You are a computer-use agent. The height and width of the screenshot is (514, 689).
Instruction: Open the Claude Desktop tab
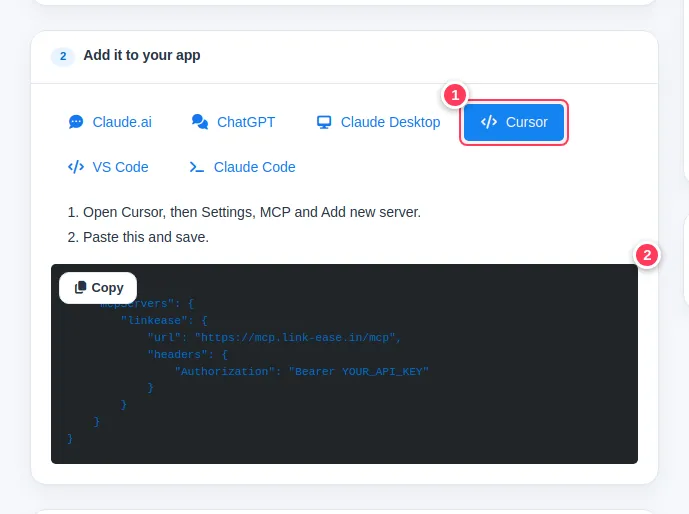[378, 122]
